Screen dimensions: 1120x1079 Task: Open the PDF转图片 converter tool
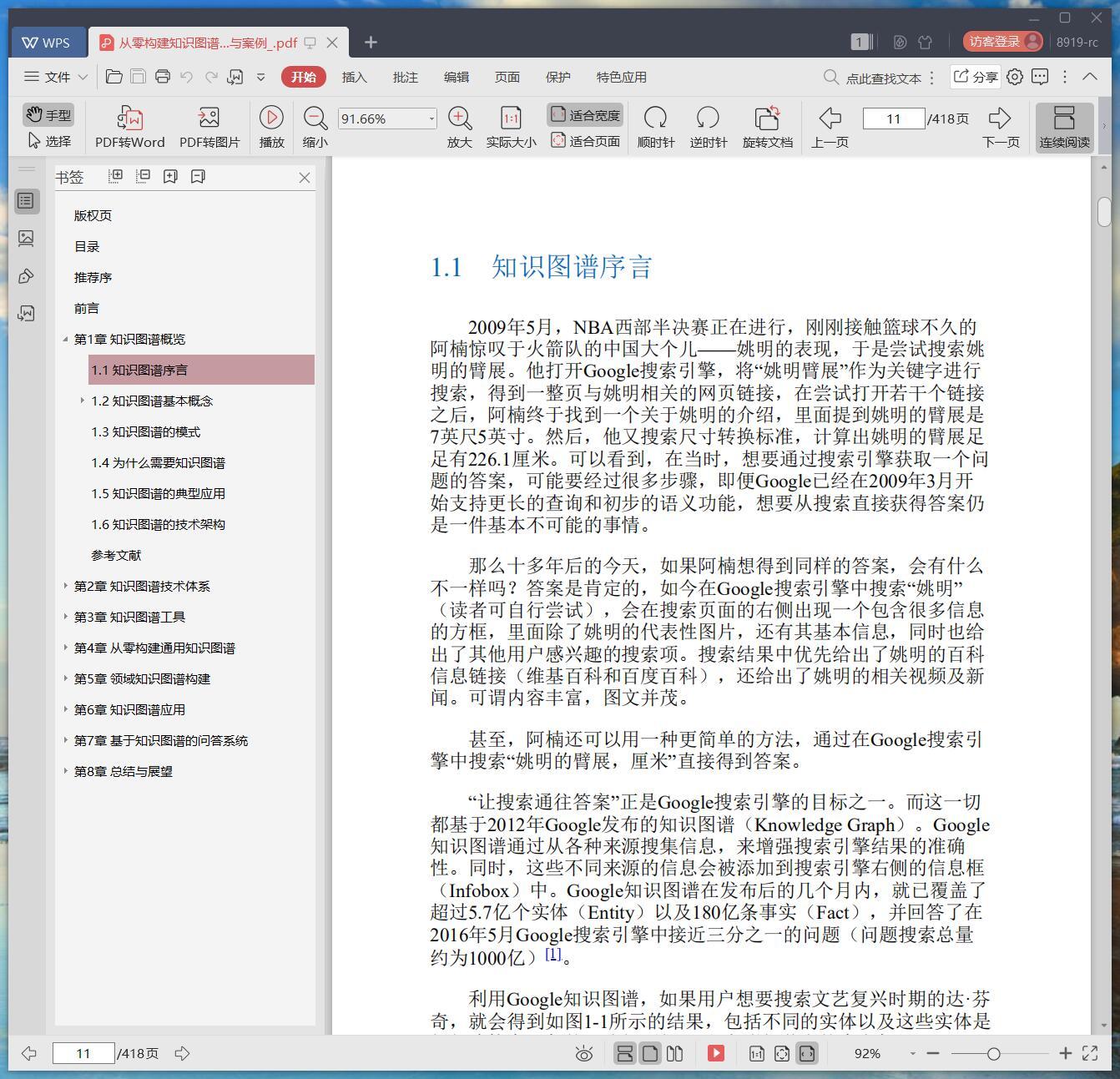(209, 127)
